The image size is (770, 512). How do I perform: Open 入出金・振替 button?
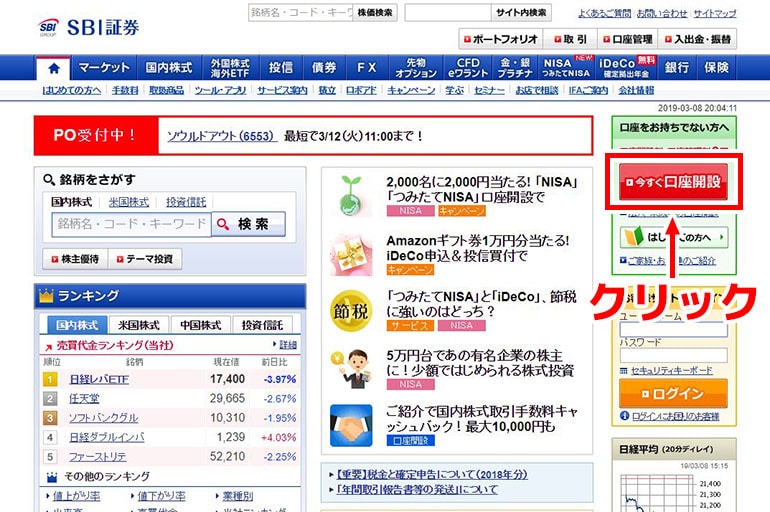(x=698, y=39)
